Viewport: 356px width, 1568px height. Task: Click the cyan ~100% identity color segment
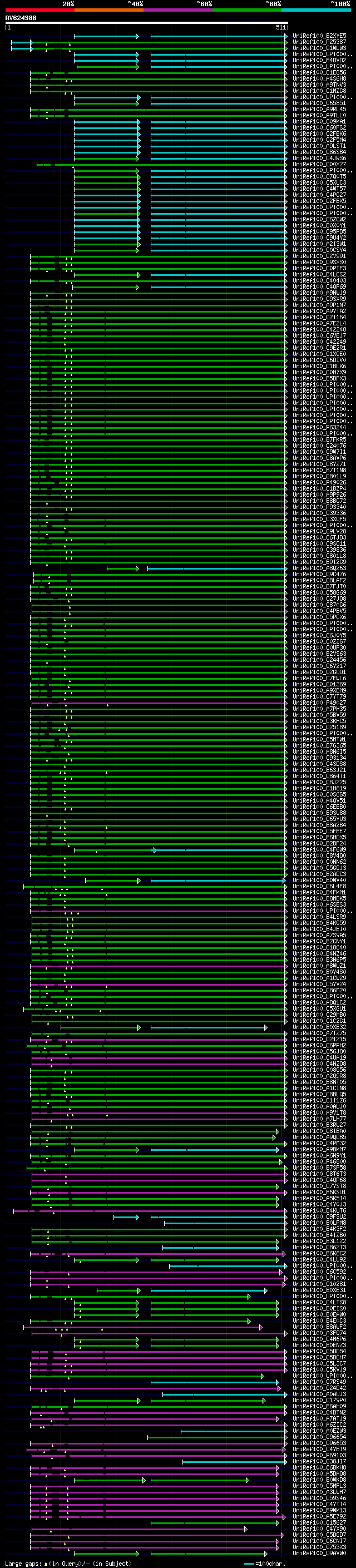click(x=316, y=10)
